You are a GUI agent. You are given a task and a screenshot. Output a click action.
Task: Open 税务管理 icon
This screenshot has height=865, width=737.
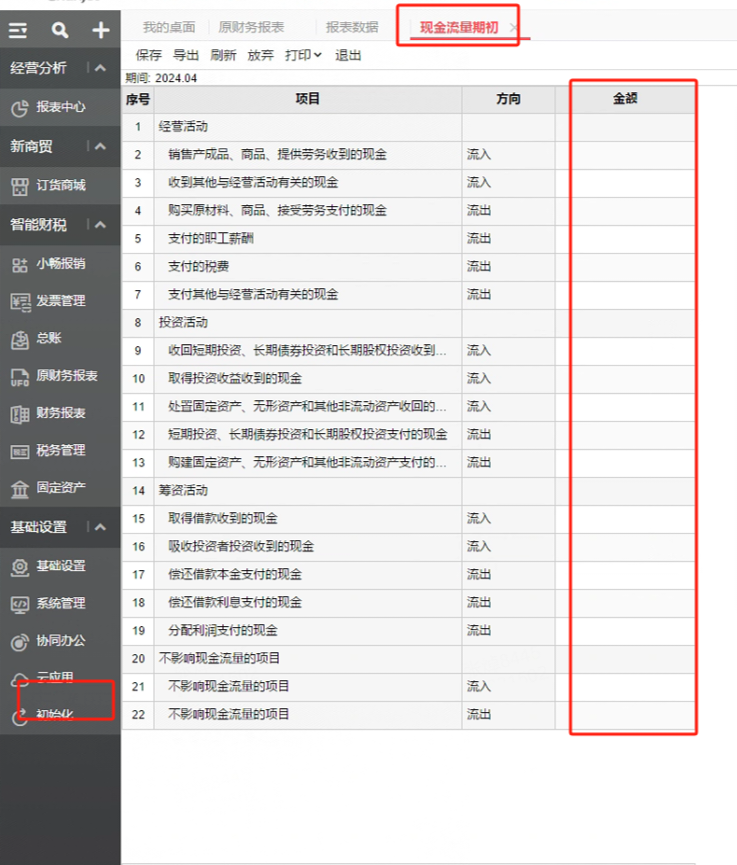point(20,452)
